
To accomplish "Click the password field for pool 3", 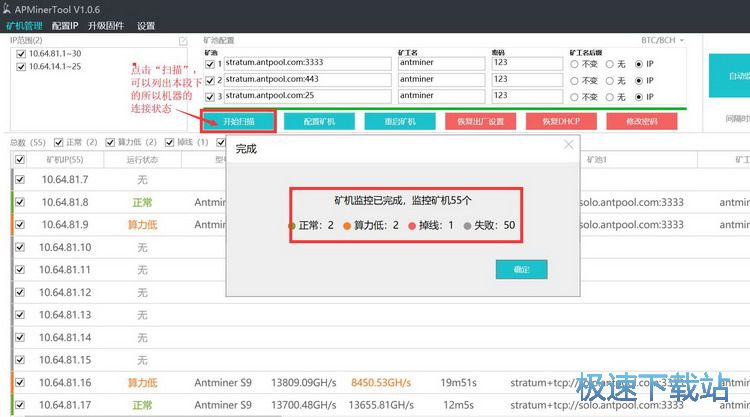I will (x=527, y=96).
